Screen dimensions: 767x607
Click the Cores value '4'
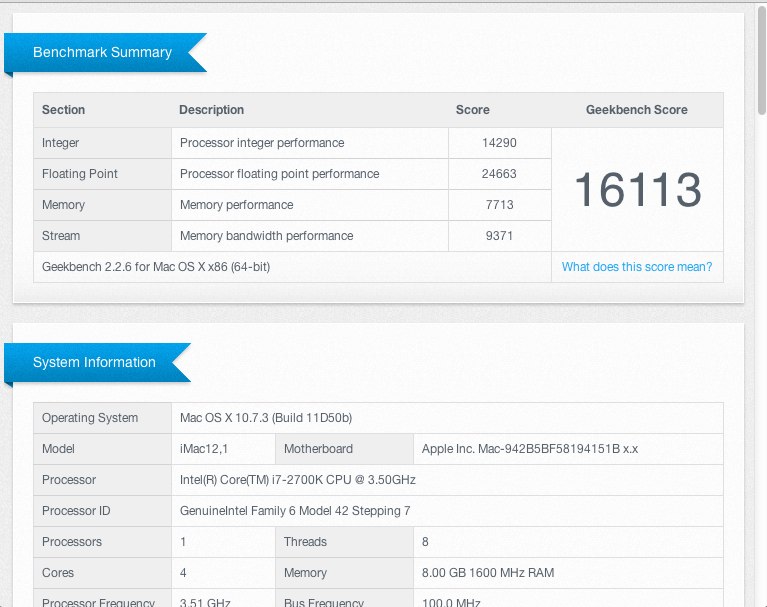(183, 573)
